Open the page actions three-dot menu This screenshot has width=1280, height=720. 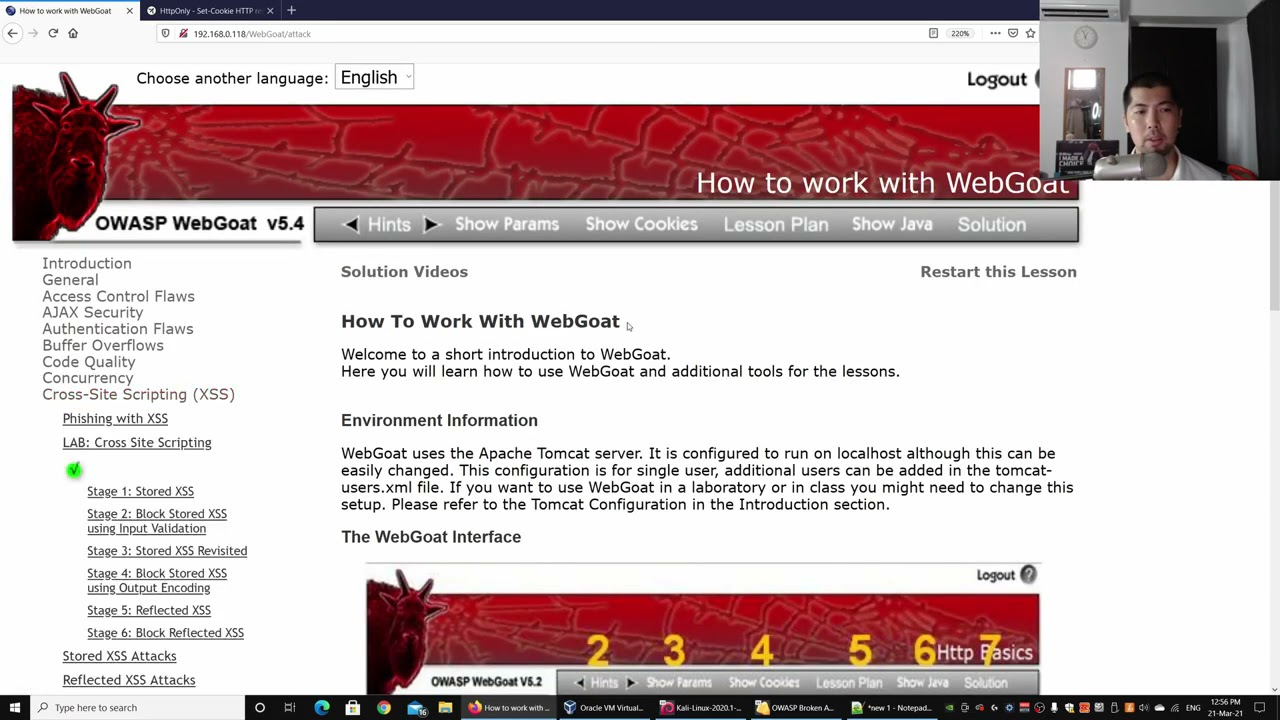point(995,33)
